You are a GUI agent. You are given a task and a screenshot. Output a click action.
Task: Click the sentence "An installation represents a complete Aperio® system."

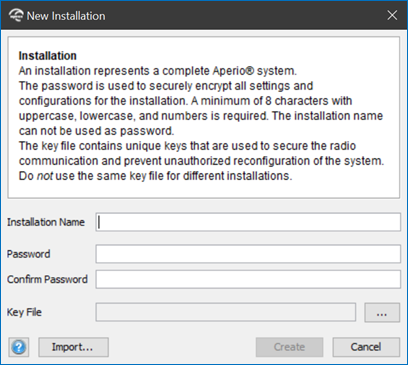click(158, 71)
